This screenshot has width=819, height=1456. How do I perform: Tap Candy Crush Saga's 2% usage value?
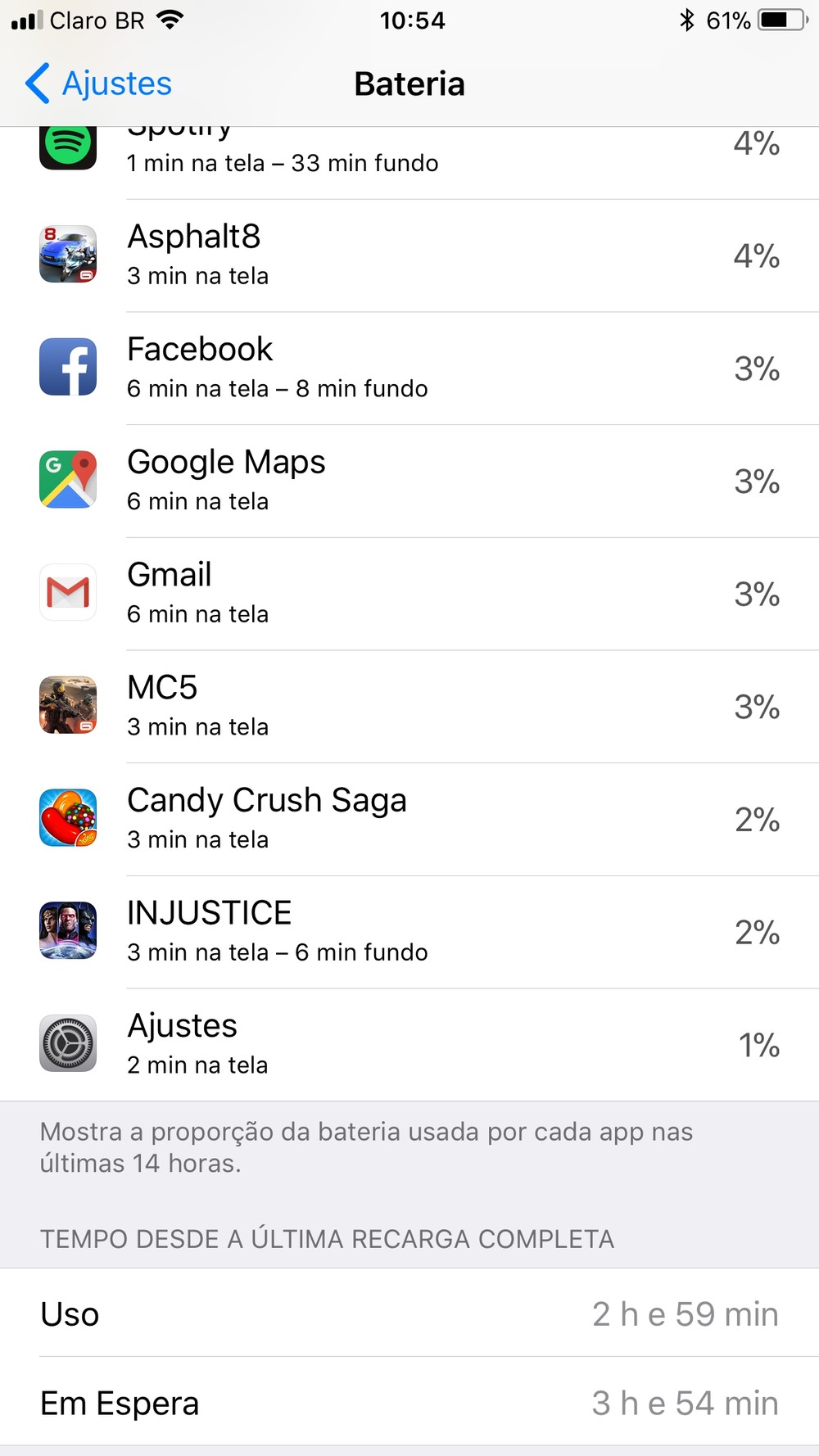tap(756, 820)
